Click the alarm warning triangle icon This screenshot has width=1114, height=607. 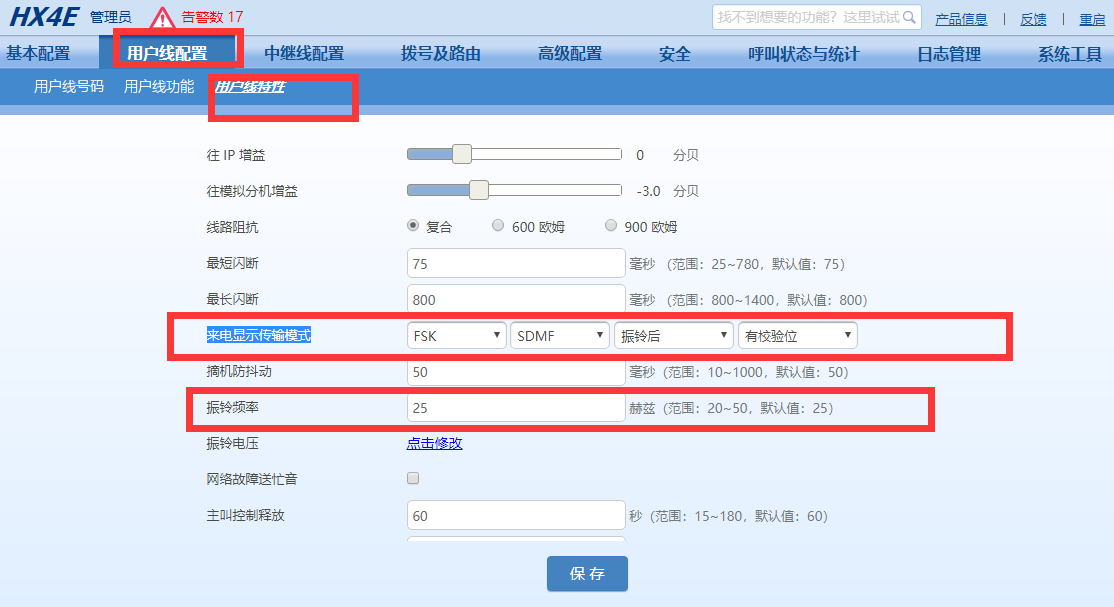(x=161, y=16)
